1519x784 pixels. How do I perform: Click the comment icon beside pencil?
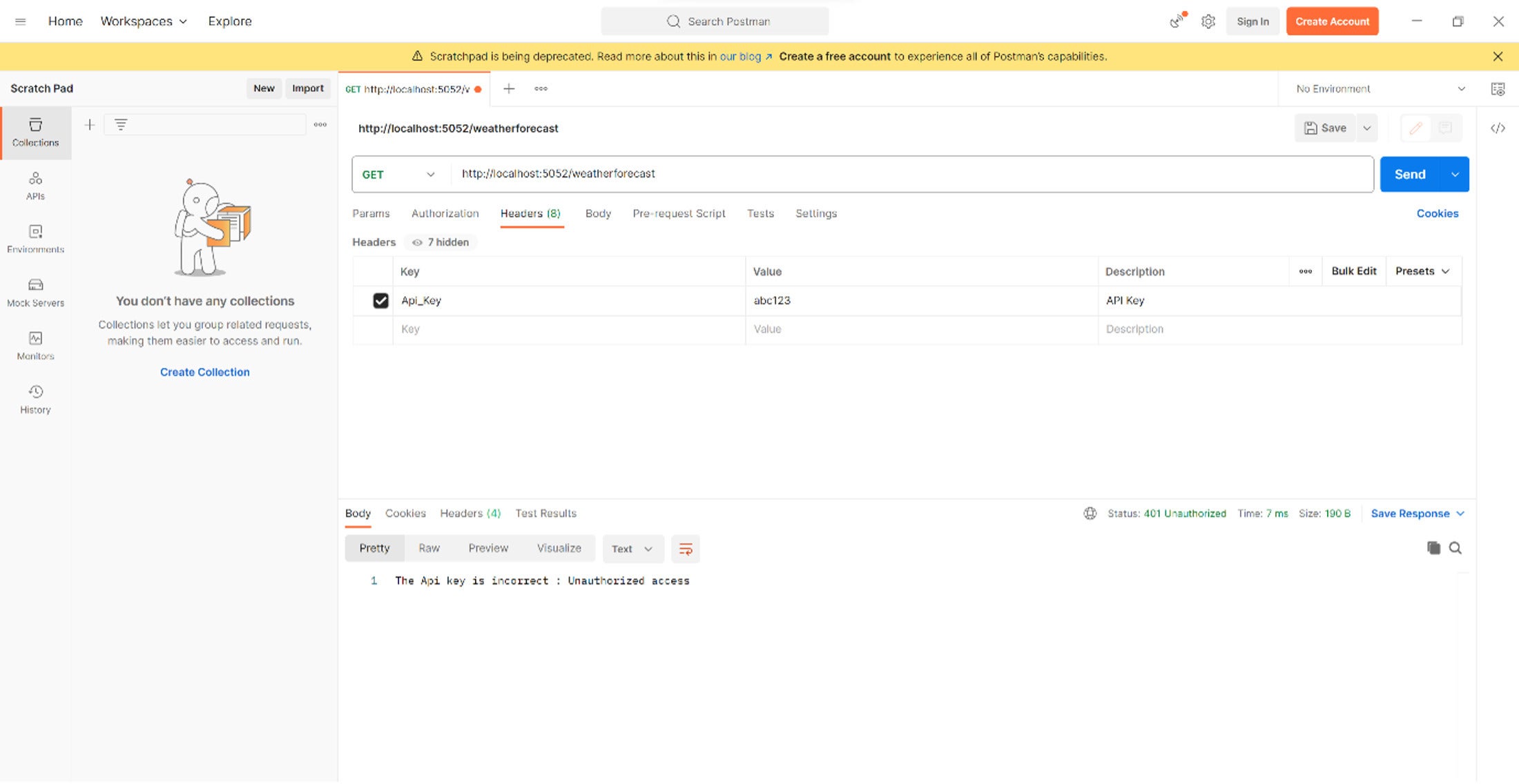1445,128
